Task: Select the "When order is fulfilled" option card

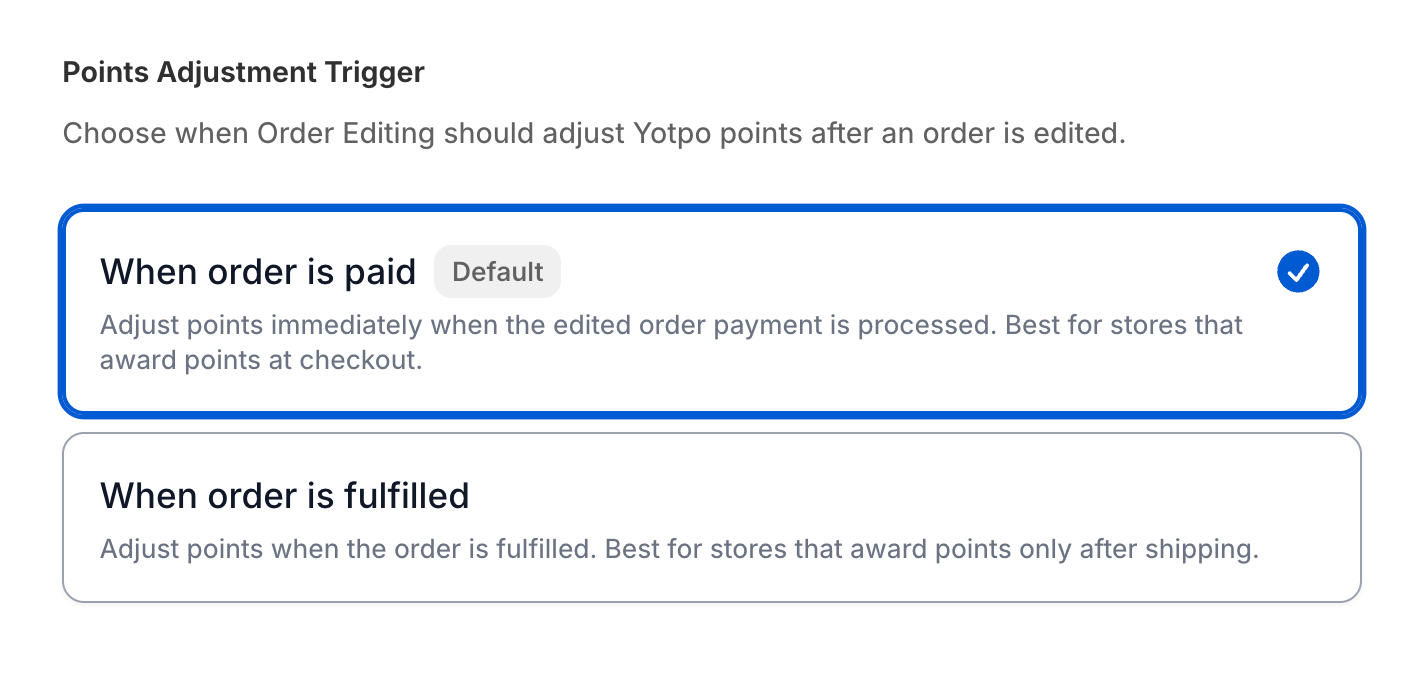Action: (x=712, y=517)
